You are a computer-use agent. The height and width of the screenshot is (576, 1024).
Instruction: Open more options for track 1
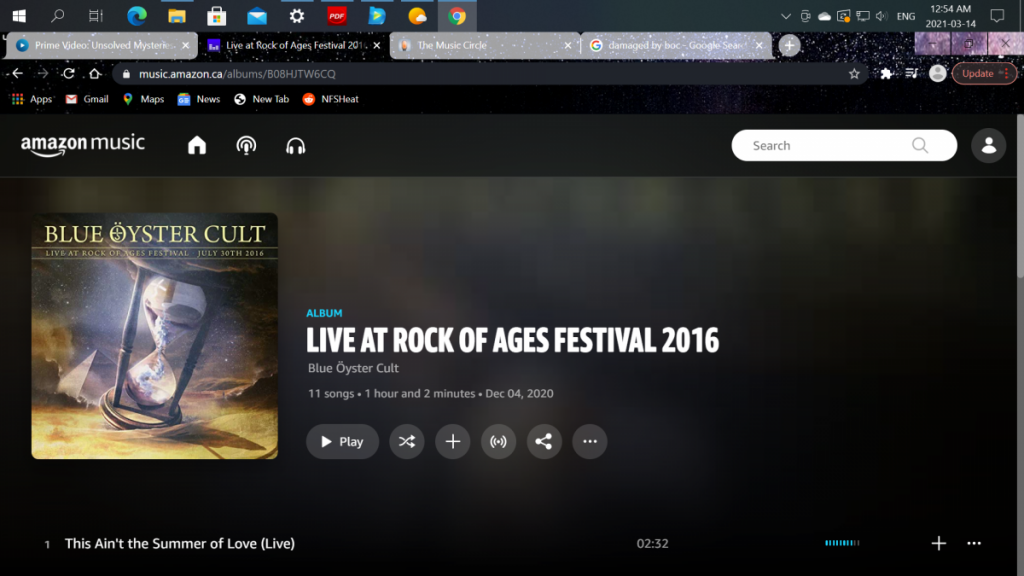pyautogui.click(x=974, y=543)
